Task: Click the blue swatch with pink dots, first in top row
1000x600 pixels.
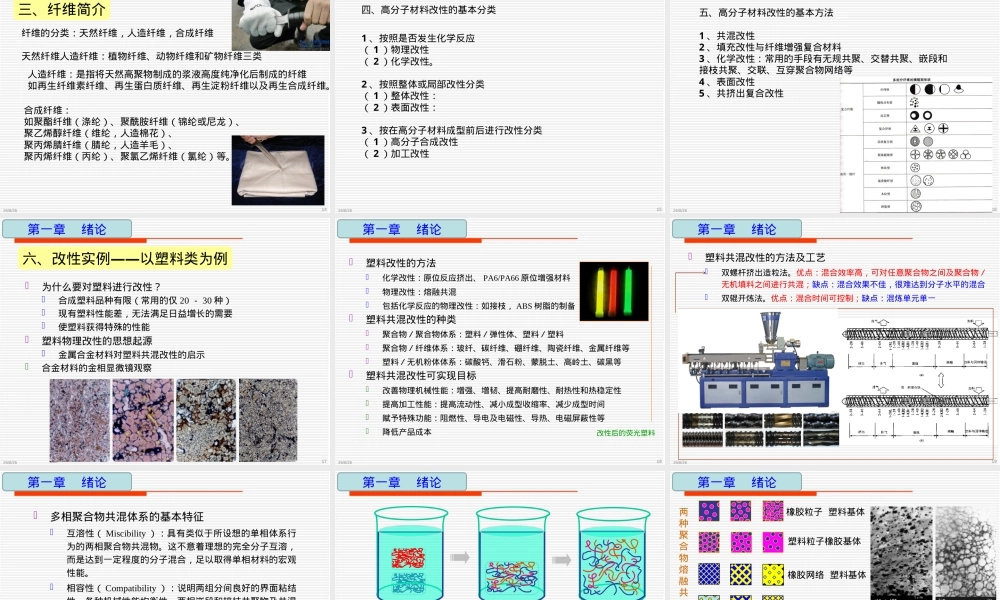Action: point(709,511)
